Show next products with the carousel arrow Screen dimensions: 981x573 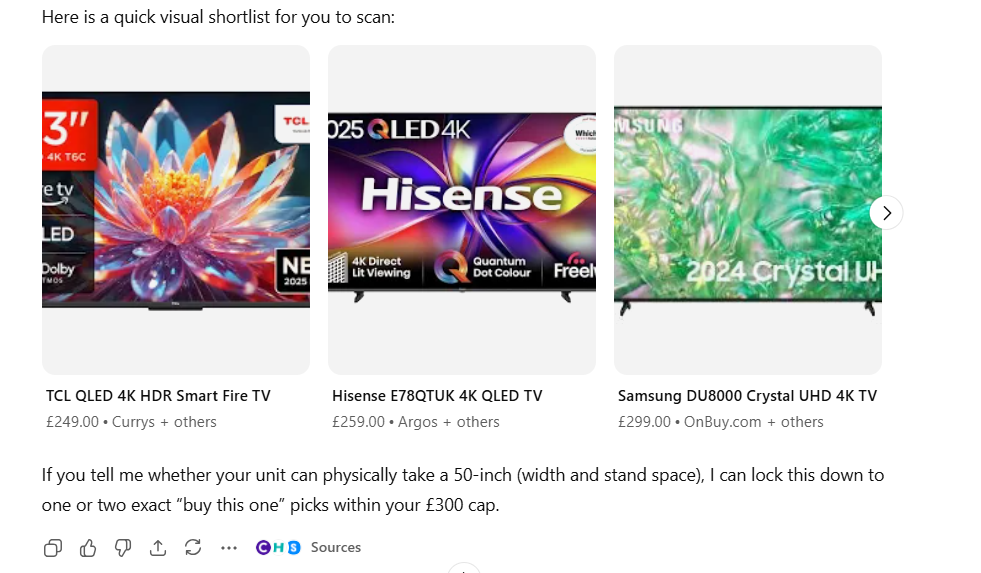[x=886, y=213]
